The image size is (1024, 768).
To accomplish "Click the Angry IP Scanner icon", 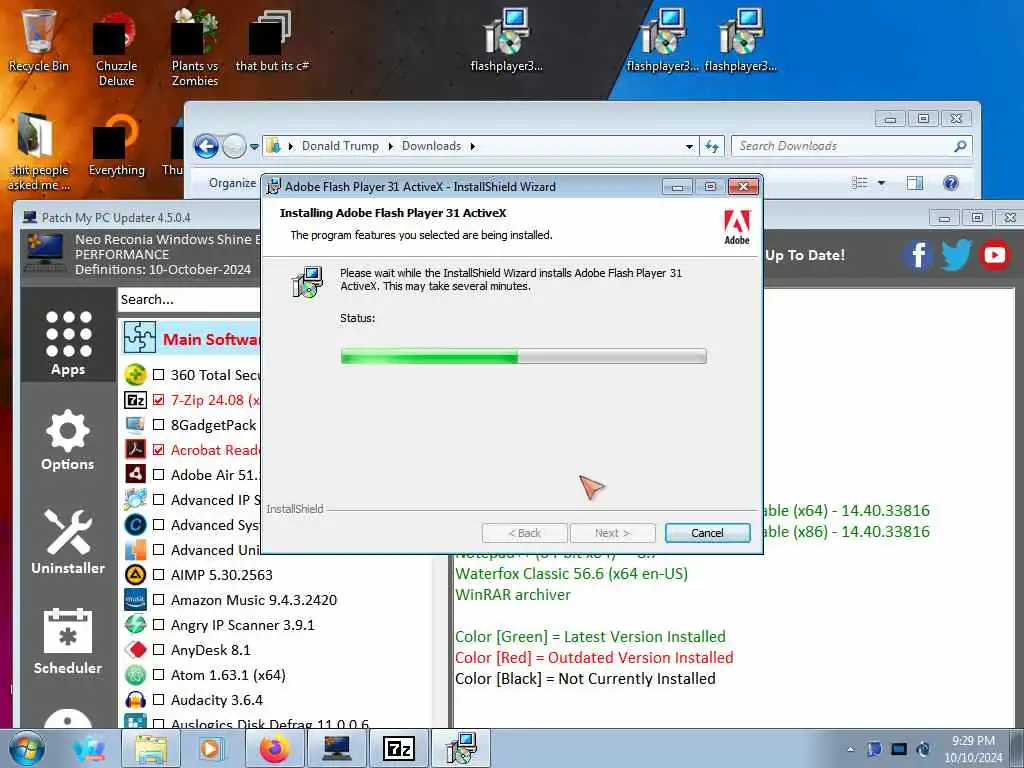I will [135, 624].
